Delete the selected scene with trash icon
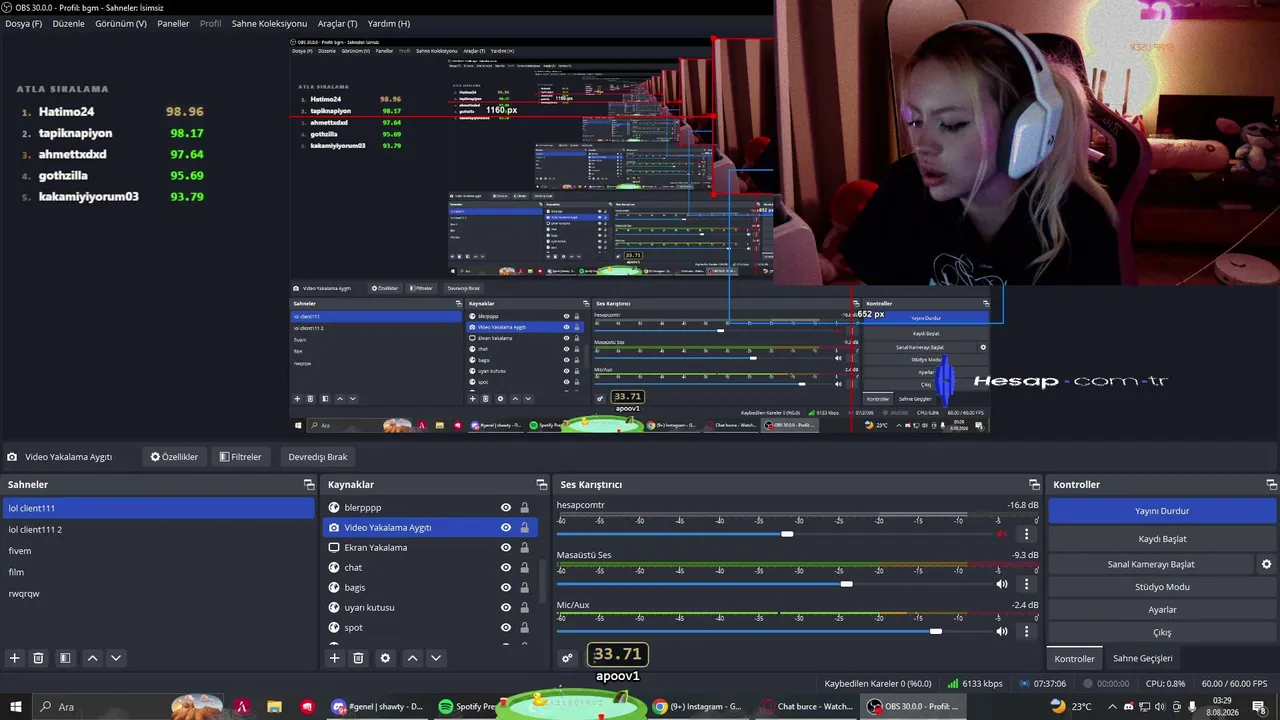This screenshot has width=1280, height=720. click(38, 658)
